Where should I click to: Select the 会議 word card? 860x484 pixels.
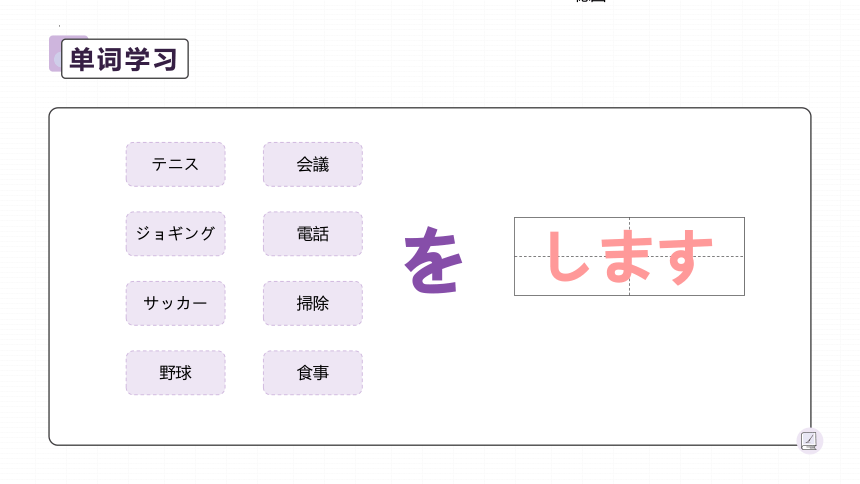click(x=313, y=164)
